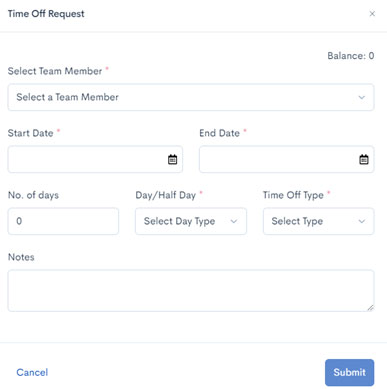Close the Time Off Request dialog
Screen dimensions: 387x389
tap(372, 14)
